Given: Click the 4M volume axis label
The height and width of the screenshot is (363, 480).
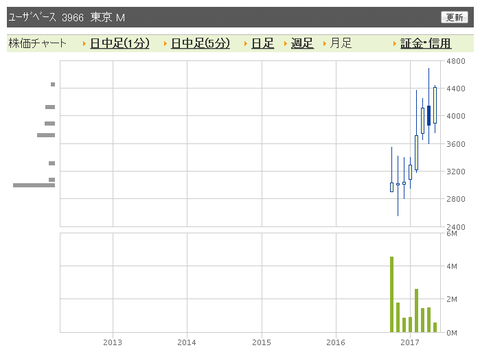Looking at the screenshot, I should pyautogui.click(x=452, y=266).
